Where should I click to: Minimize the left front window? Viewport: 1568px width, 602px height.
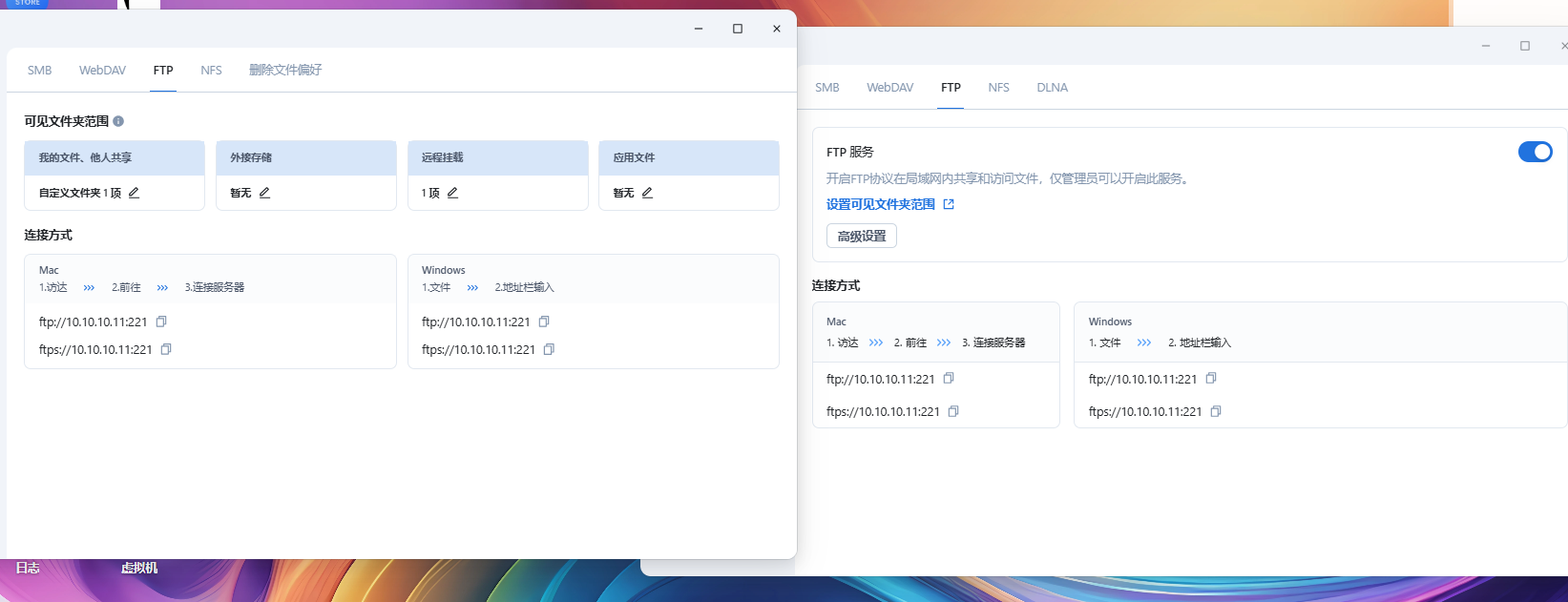[x=699, y=29]
